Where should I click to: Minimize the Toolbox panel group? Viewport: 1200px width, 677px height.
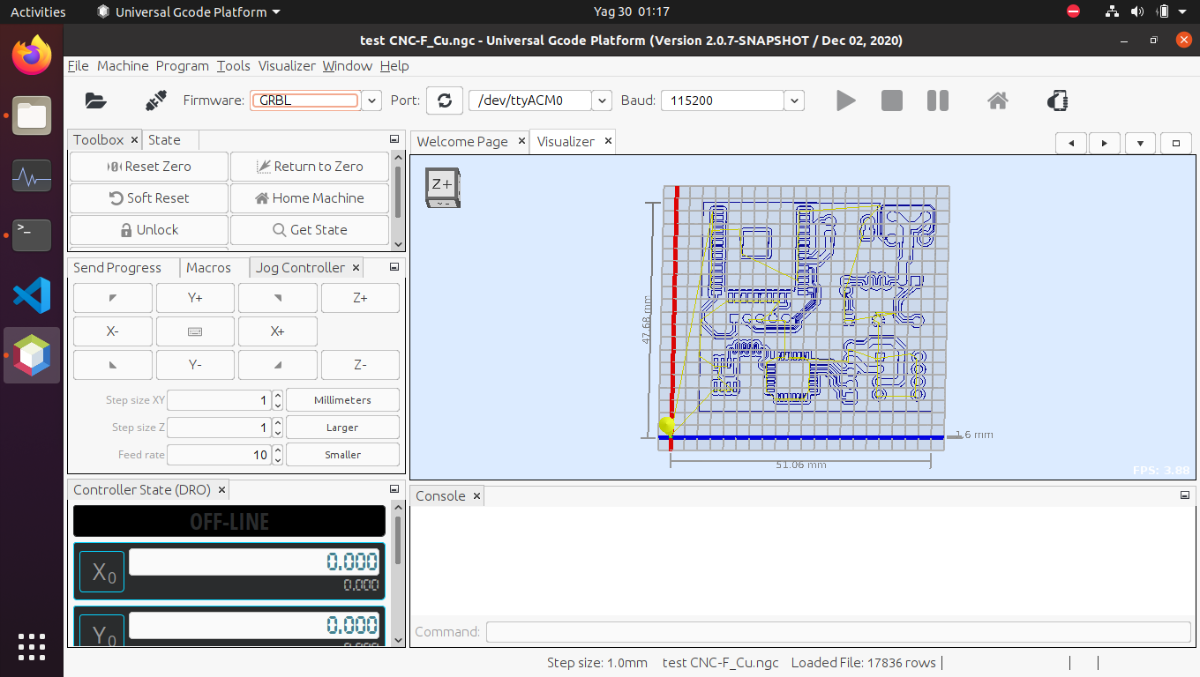[394, 140]
